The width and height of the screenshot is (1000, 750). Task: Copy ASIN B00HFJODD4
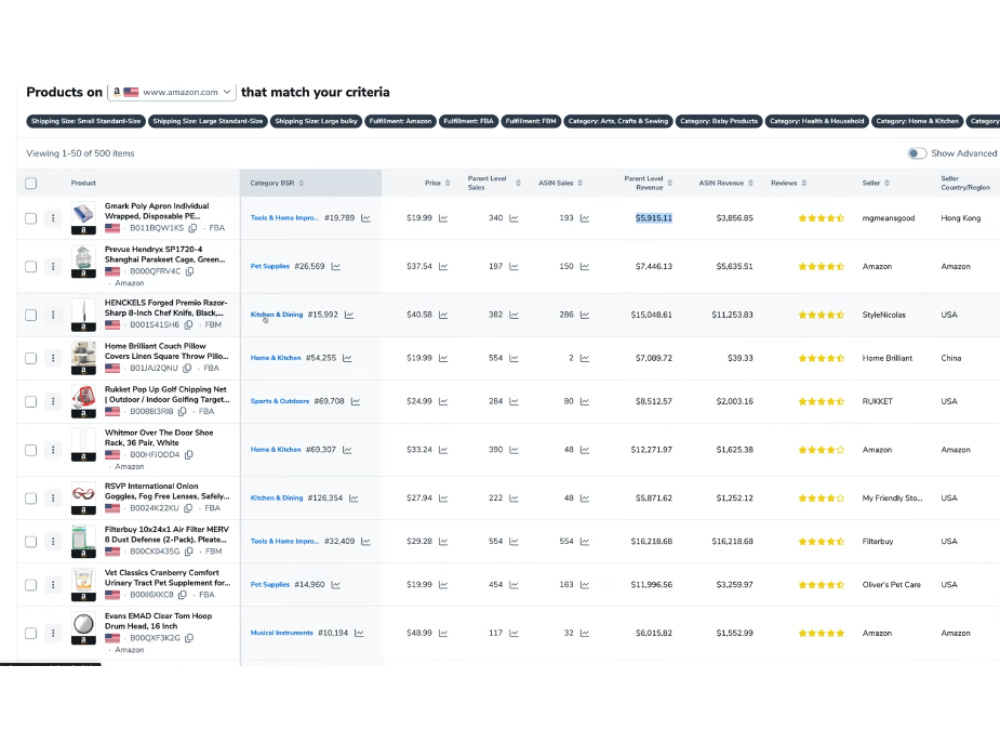(189, 455)
